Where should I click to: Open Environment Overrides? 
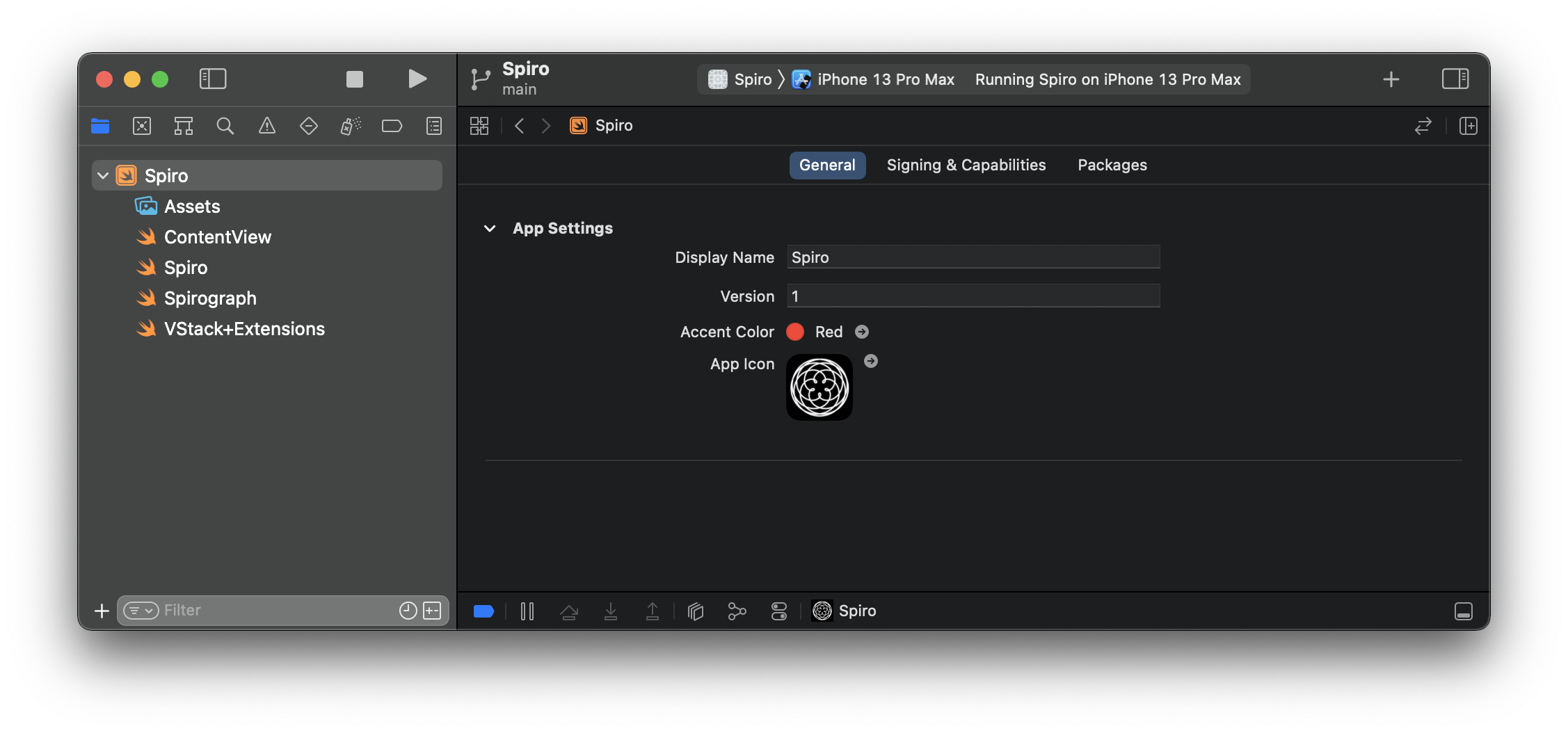pyautogui.click(x=779, y=611)
